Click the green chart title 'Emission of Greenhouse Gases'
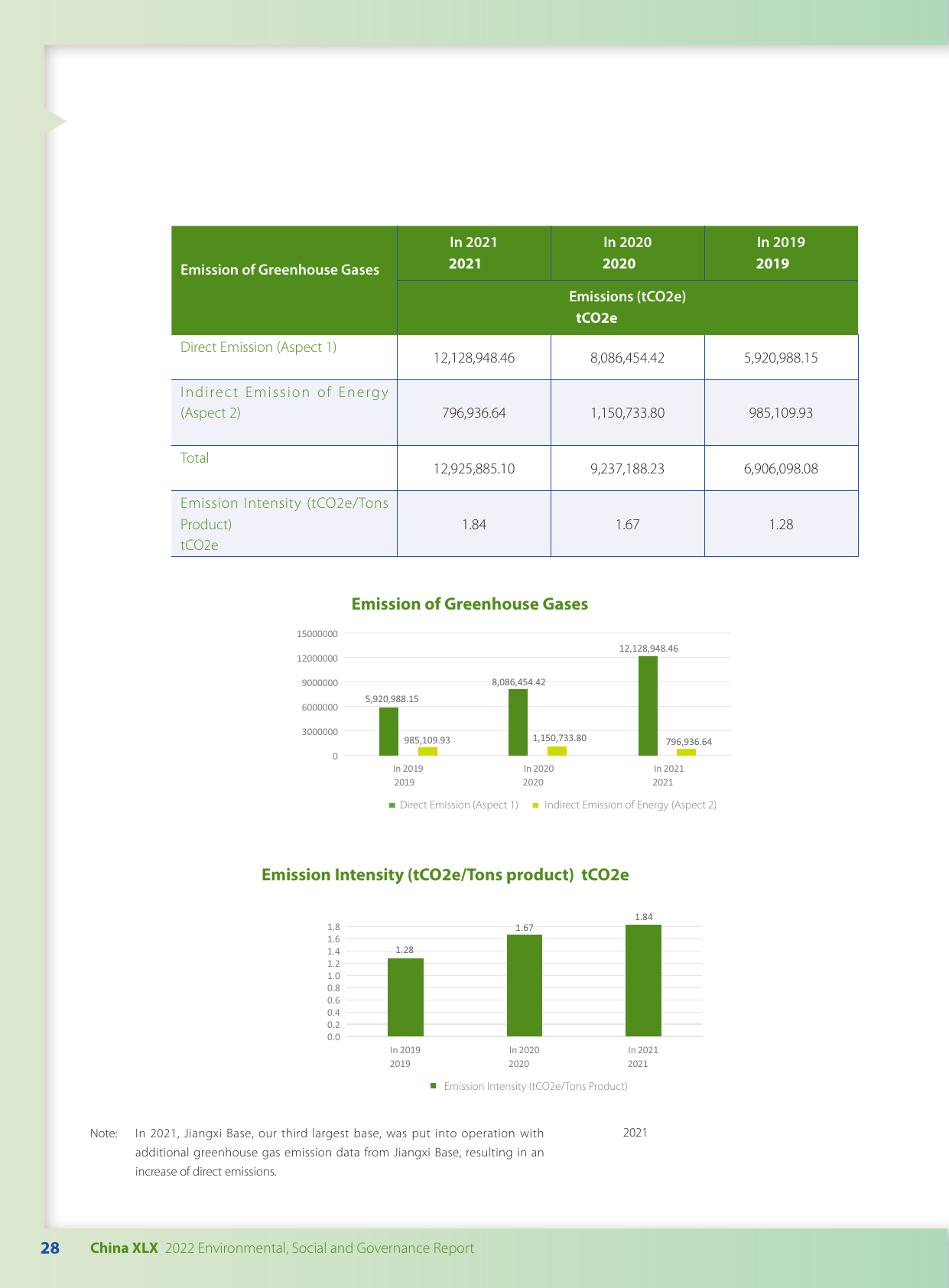 click(470, 604)
